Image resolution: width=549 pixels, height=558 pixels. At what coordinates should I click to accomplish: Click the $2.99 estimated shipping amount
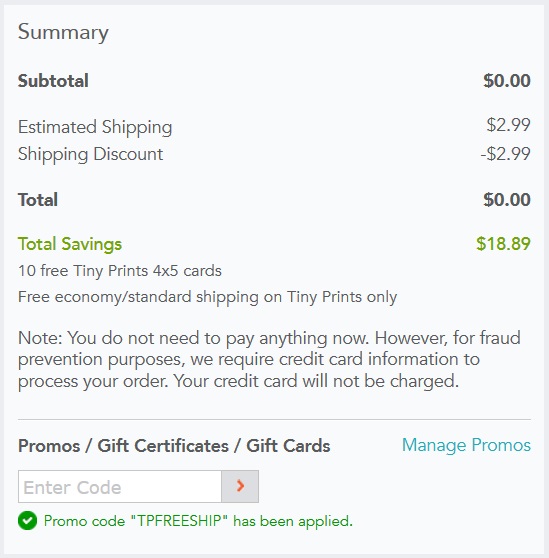pyautogui.click(x=508, y=125)
